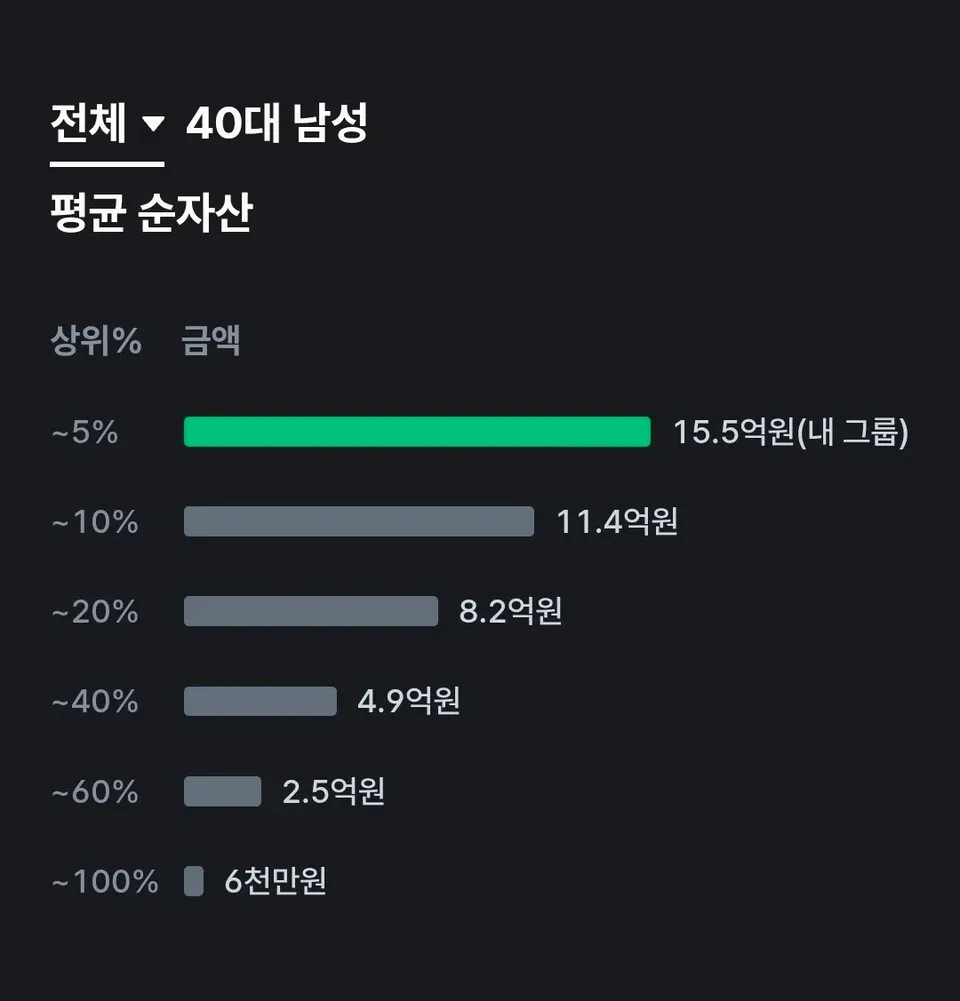Screen dimensions: 960x1001
Task: Select the gray ~60% bar
Action: (x=223, y=791)
